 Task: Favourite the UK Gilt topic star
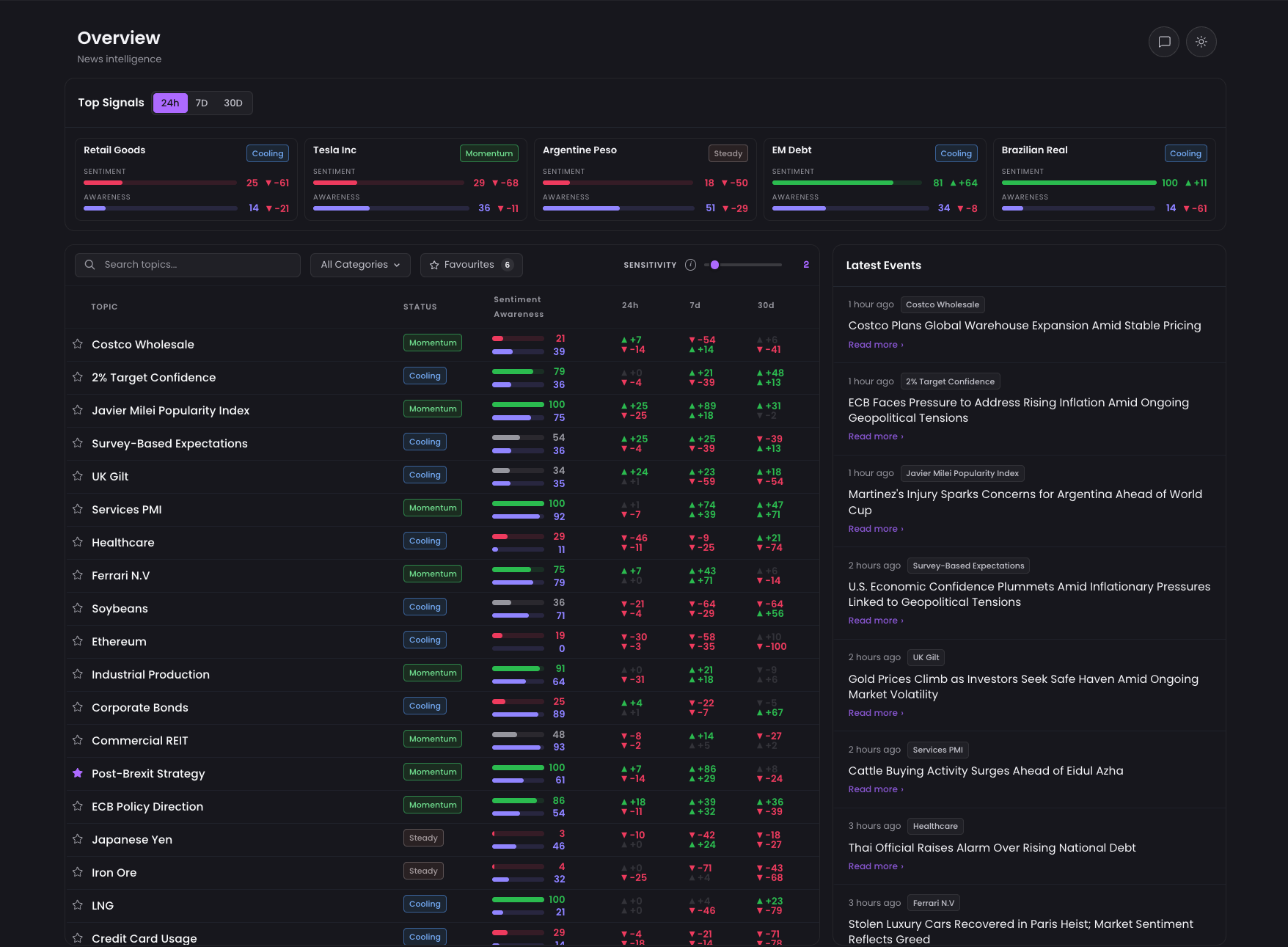pyautogui.click(x=78, y=476)
